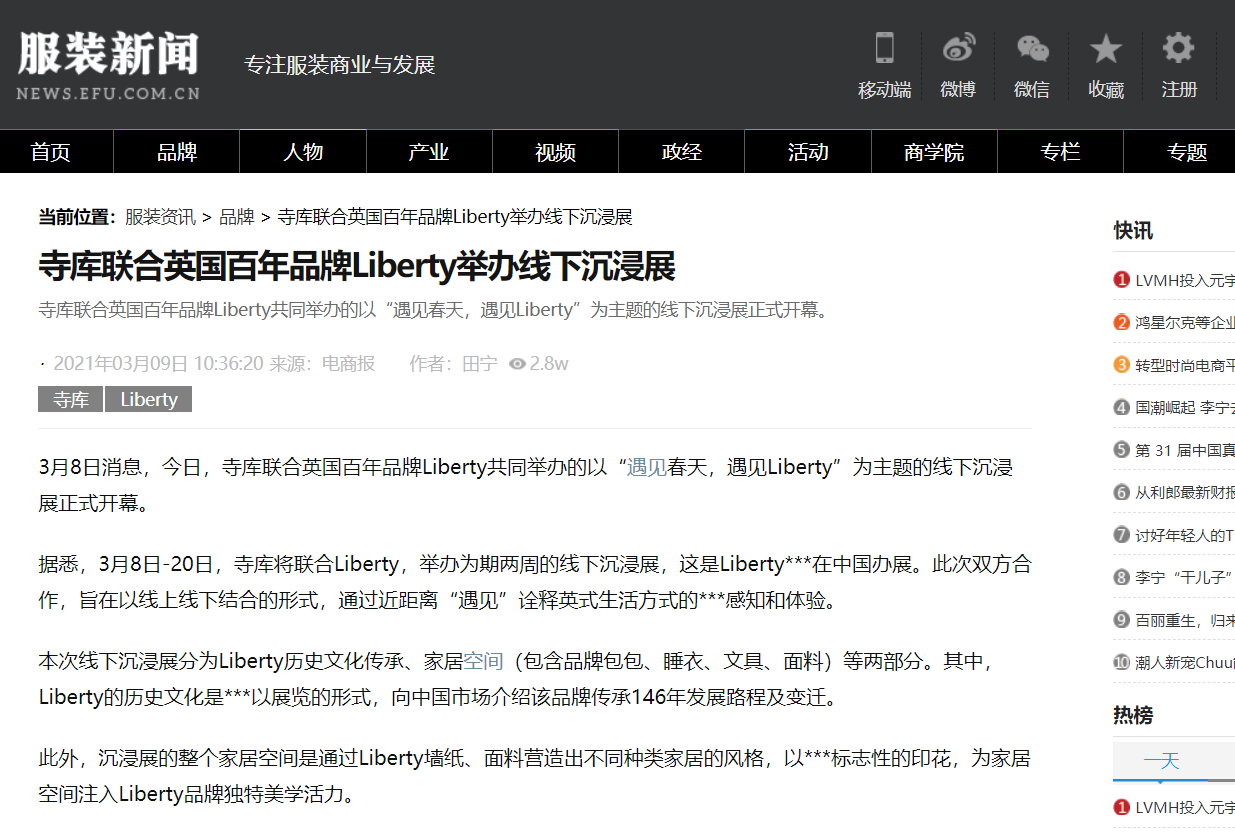The width and height of the screenshot is (1235, 837).
Task: Open the 政经 navigation item
Action: coord(682,152)
